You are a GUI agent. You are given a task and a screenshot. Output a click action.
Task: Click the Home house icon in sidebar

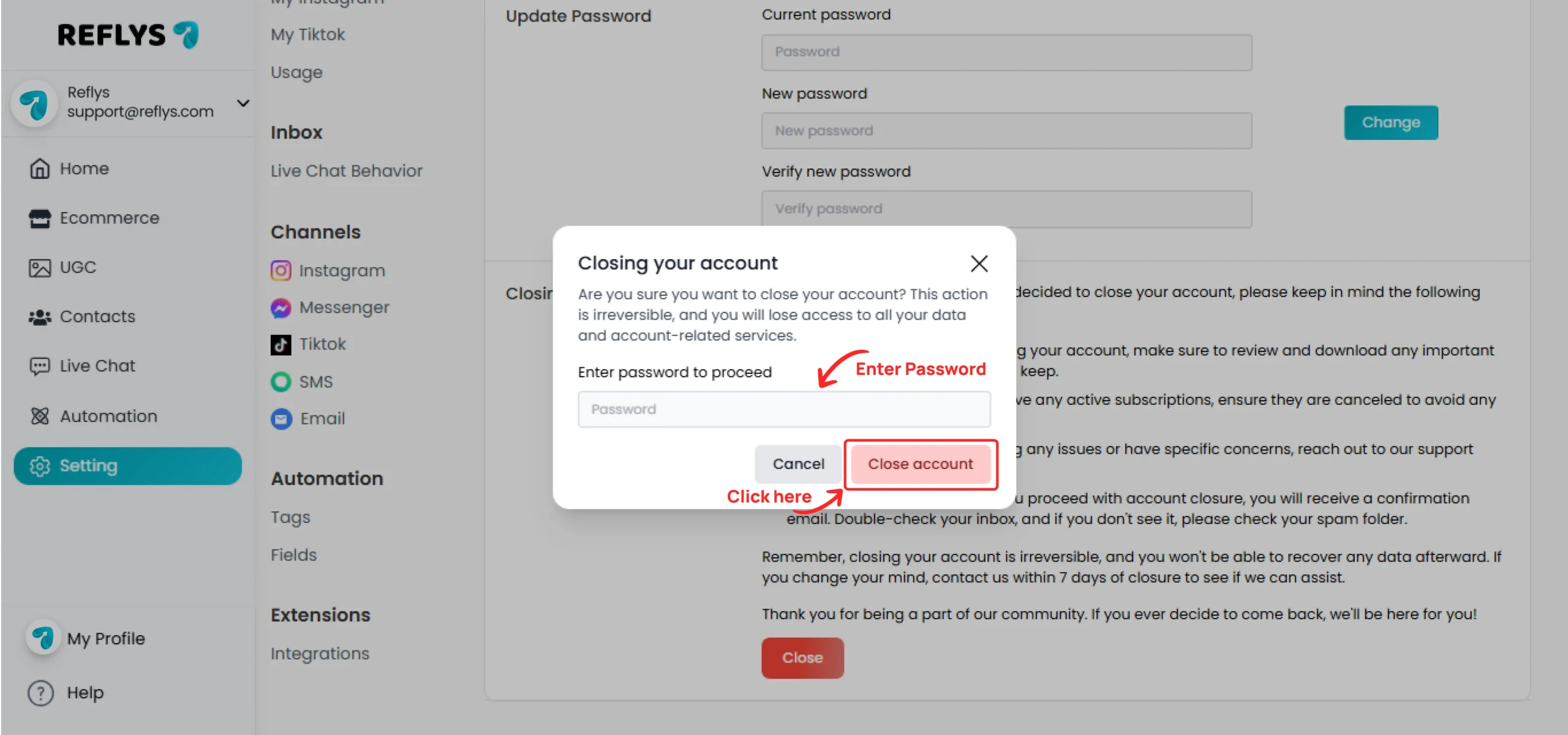click(40, 168)
